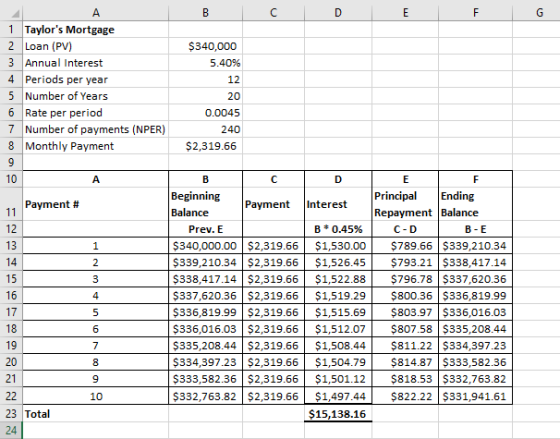The image size is (560, 439).
Task: Click the 'Beginning Balance' table header
Action: [205, 204]
